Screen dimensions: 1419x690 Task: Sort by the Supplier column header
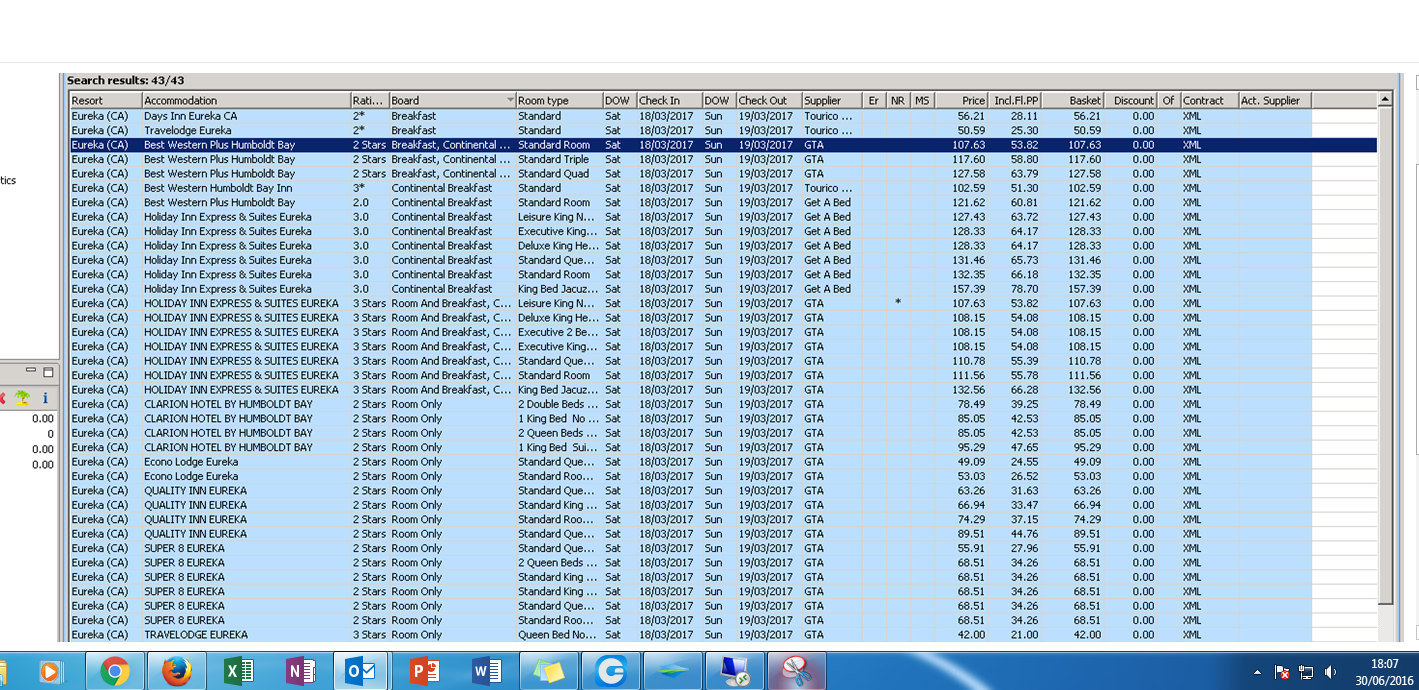831,101
